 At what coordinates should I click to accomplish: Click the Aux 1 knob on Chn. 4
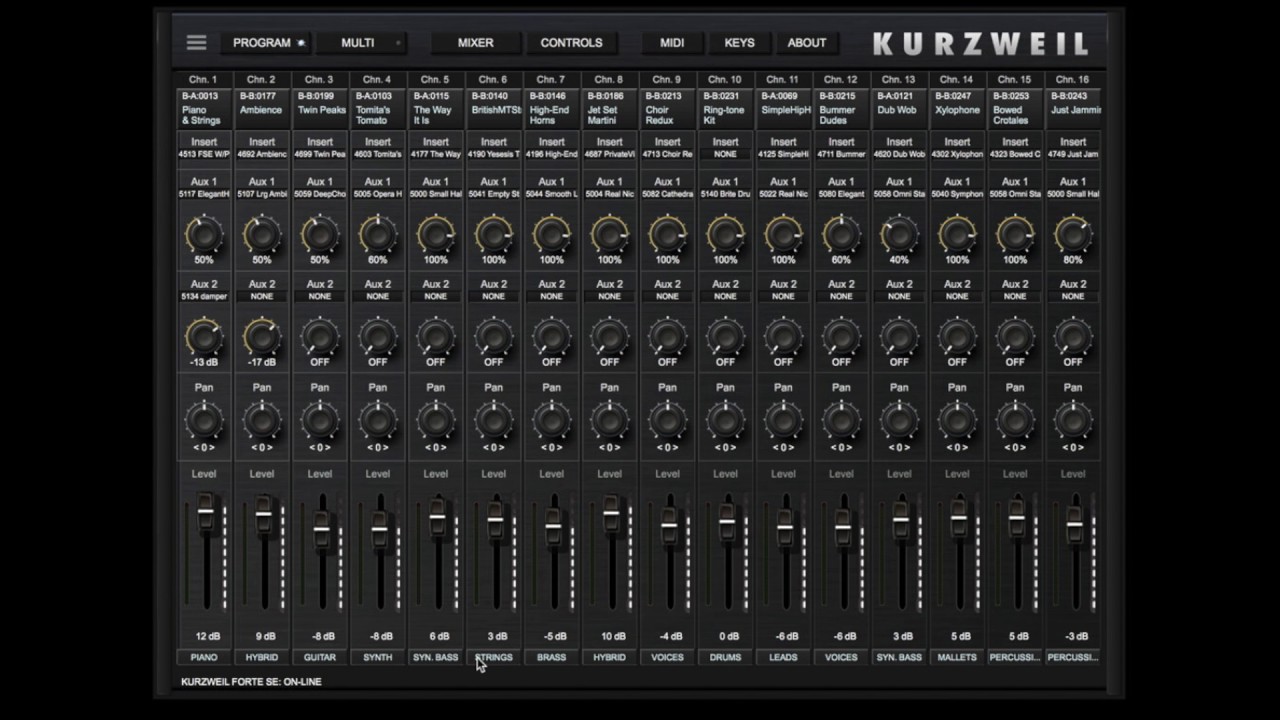click(x=378, y=235)
